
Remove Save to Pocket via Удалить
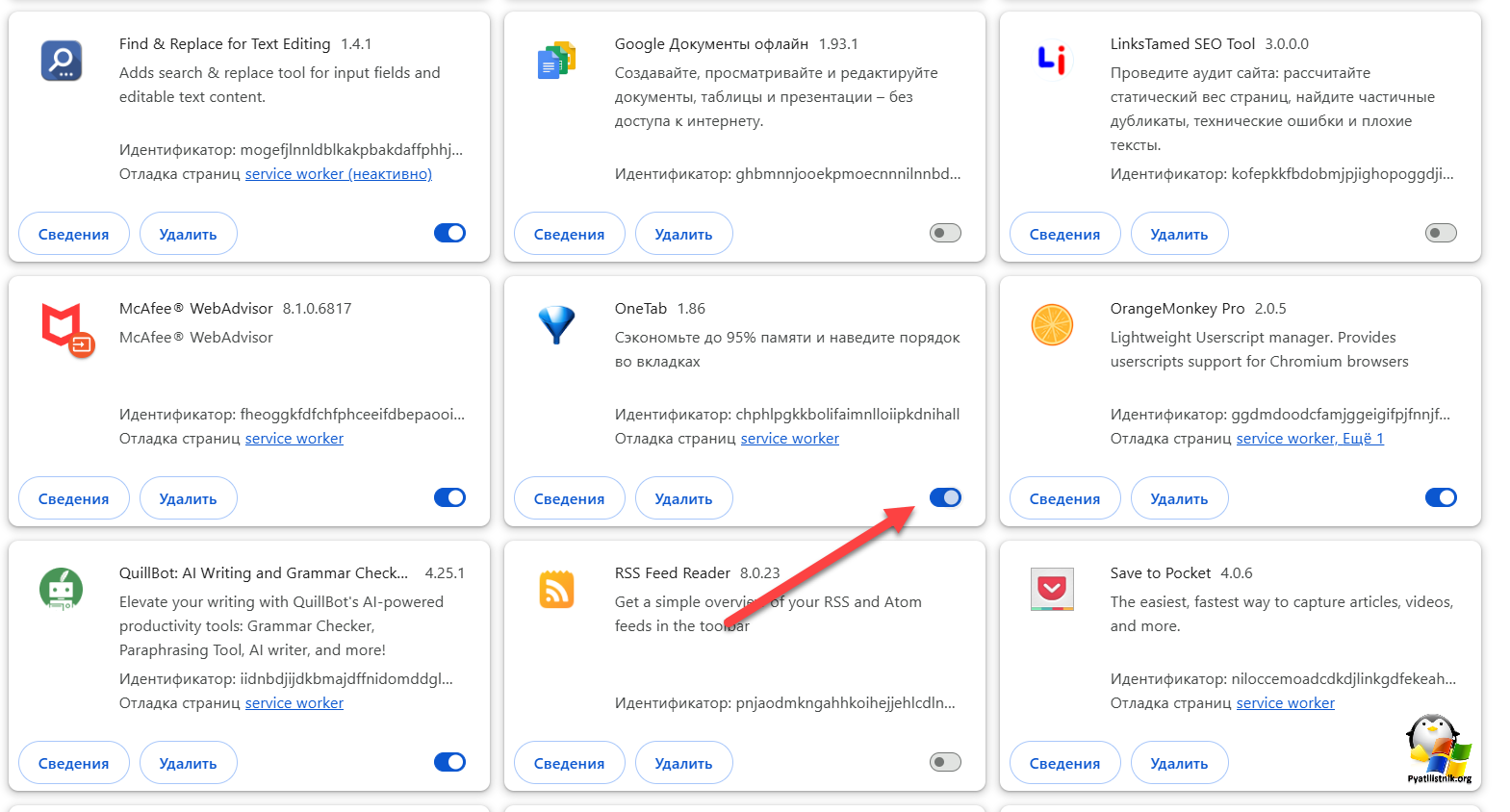[x=1180, y=763]
